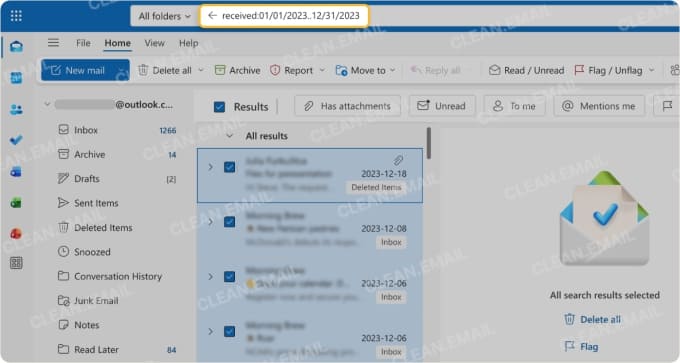Open the People app in sidebar

tap(16, 109)
